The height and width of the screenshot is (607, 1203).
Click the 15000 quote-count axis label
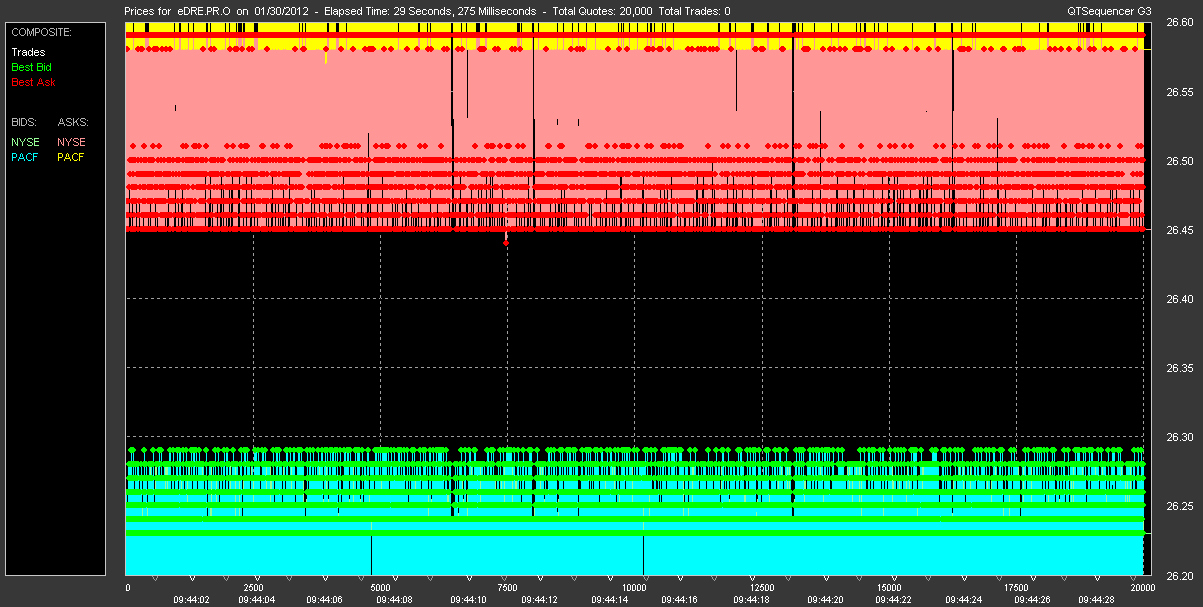889,588
